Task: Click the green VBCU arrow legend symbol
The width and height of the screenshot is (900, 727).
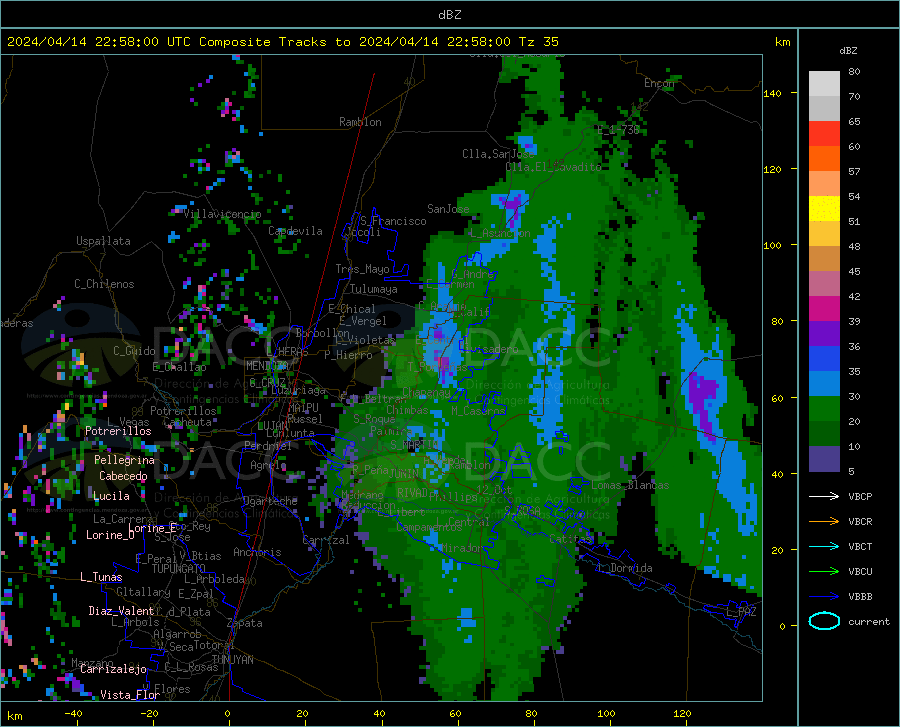Action: click(824, 571)
